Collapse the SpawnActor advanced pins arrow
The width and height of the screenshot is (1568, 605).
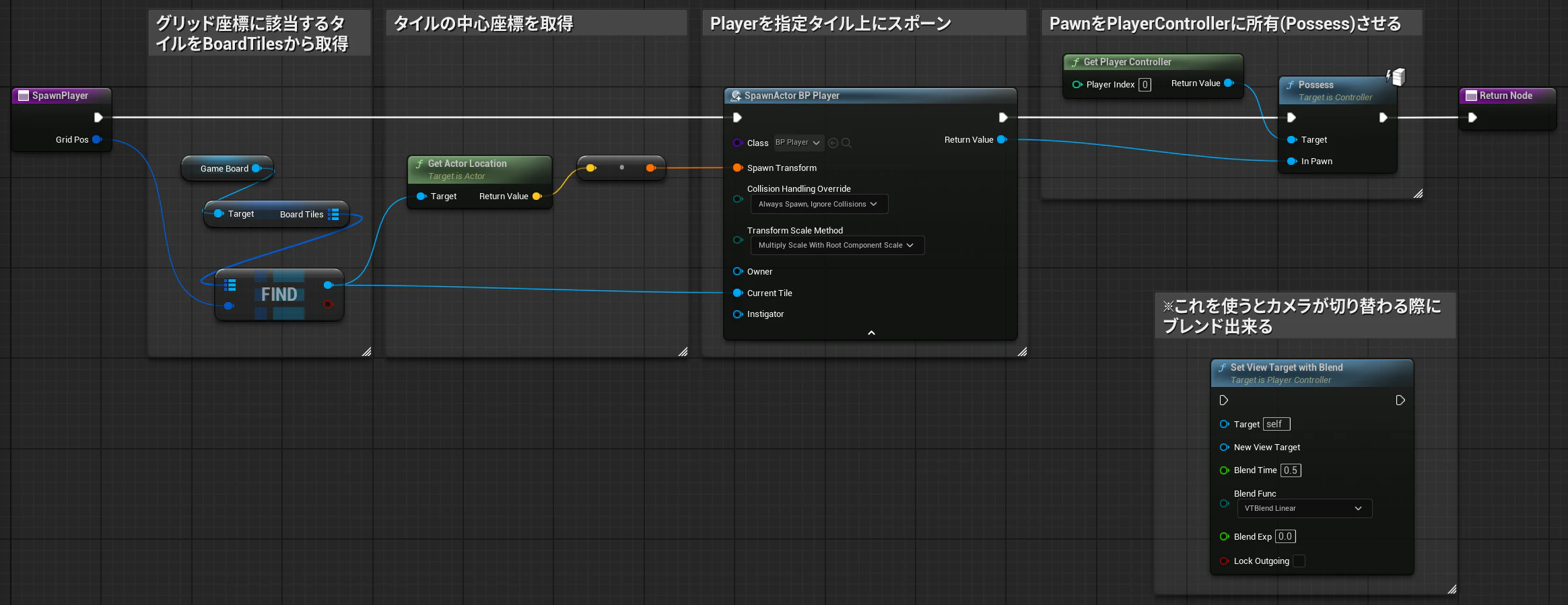[x=871, y=333]
